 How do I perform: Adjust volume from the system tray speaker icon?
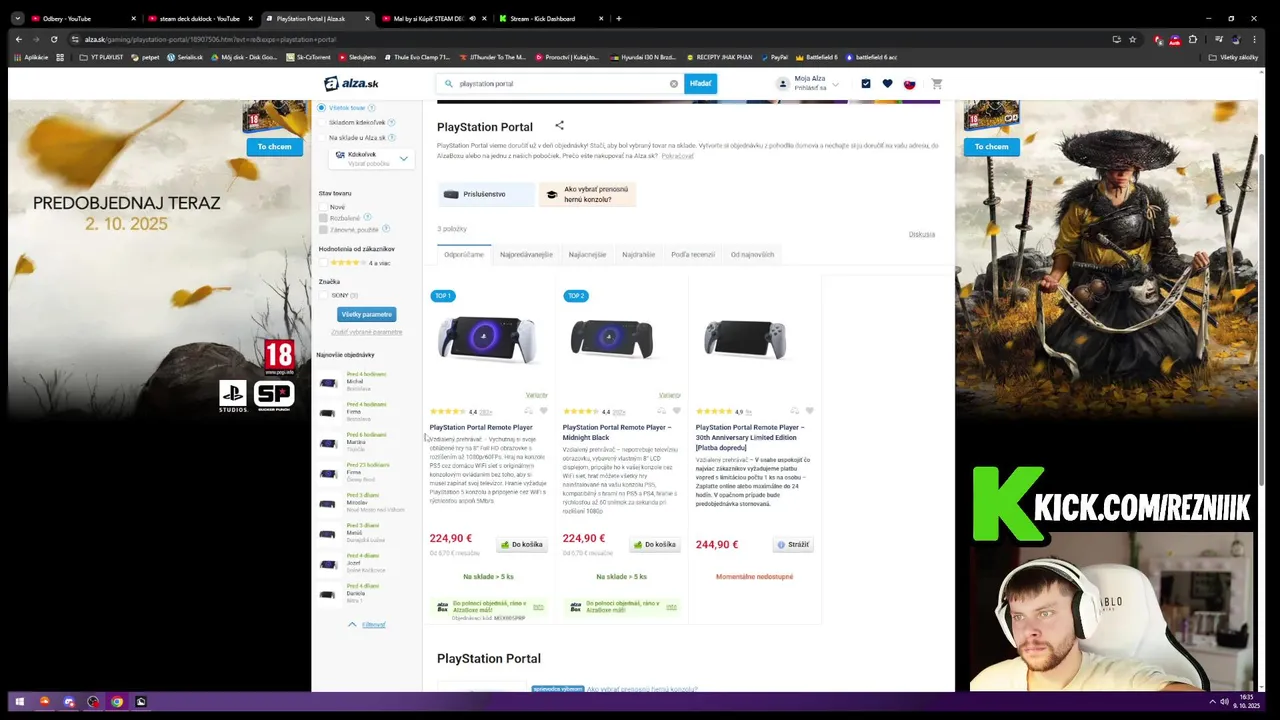pyautogui.click(x=1224, y=702)
